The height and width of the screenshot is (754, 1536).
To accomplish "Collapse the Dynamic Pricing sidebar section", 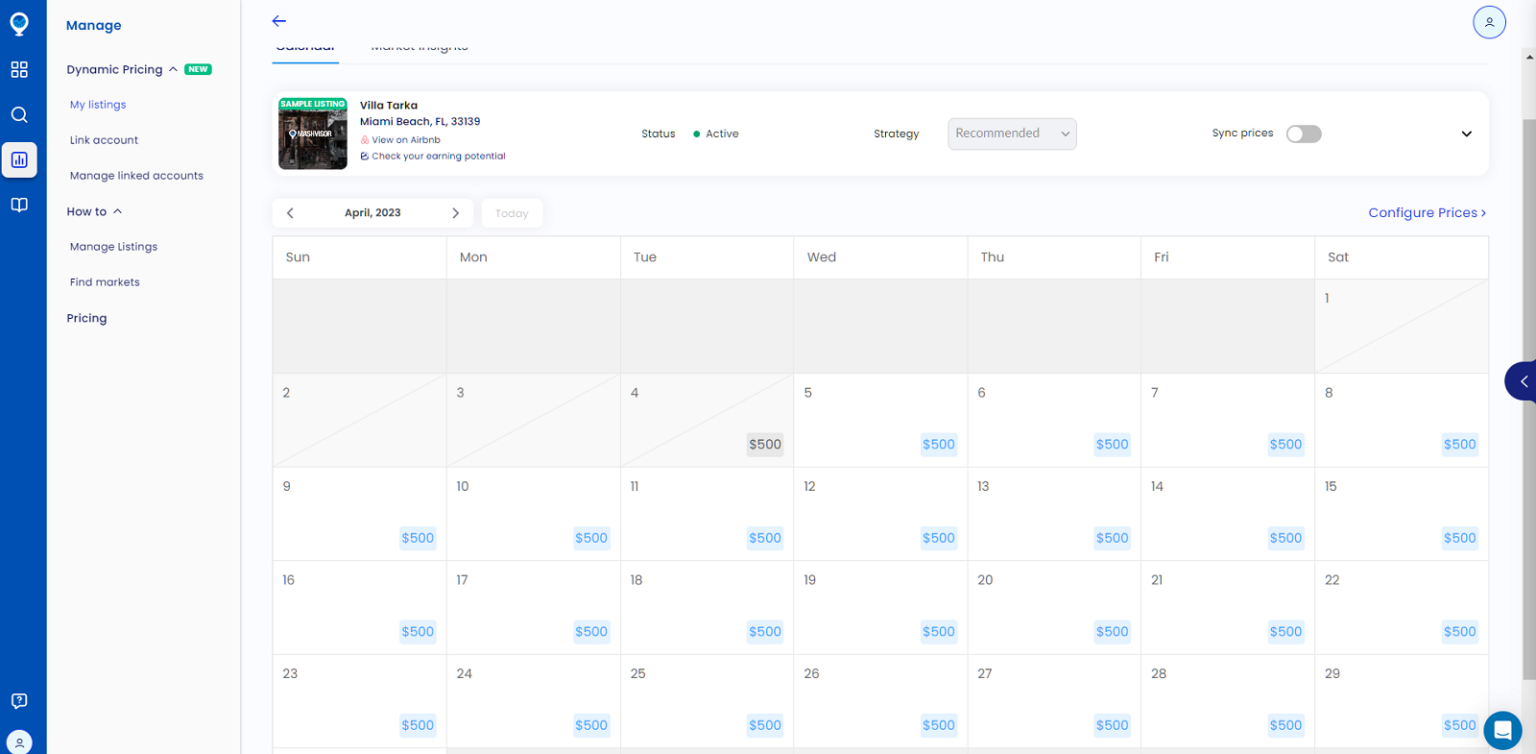I will pos(173,70).
